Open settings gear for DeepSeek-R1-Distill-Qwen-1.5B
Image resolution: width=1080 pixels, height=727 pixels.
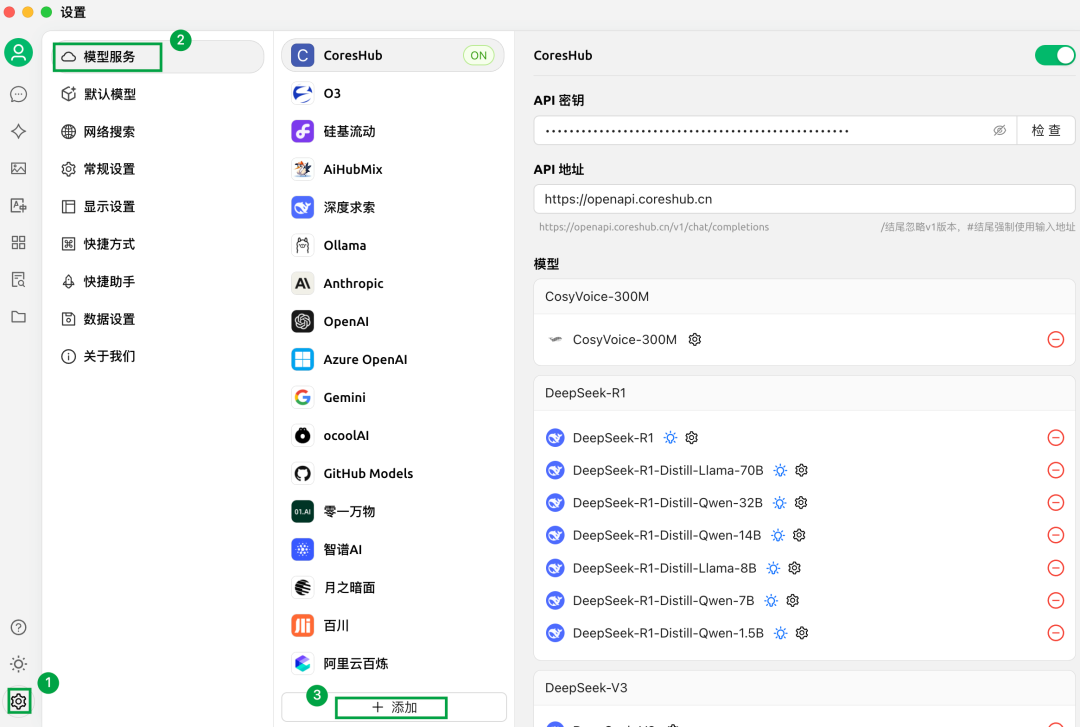802,633
